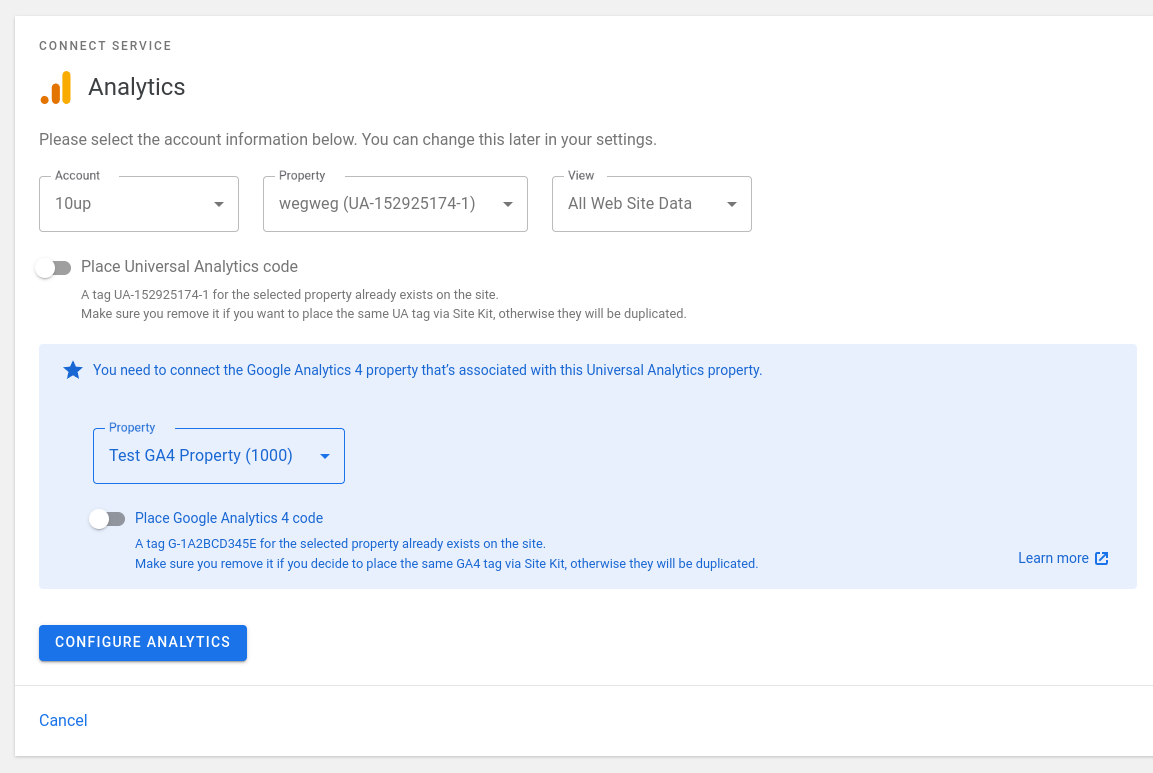The width and height of the screenshot is (1153, 773).
Task: Click the Configure Analytics button
Action: click(143, 643)
